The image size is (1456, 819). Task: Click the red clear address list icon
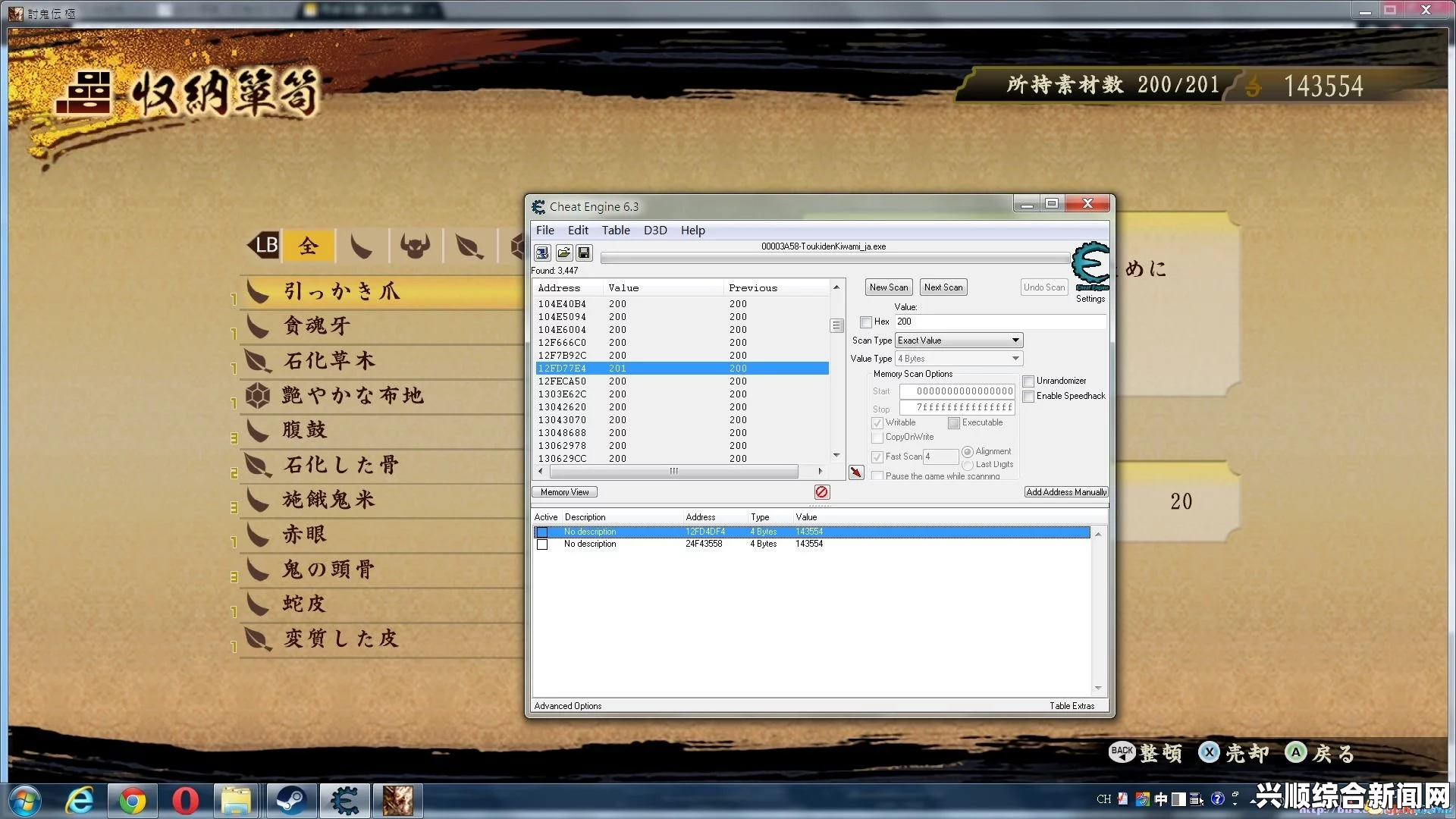(822, 492)
